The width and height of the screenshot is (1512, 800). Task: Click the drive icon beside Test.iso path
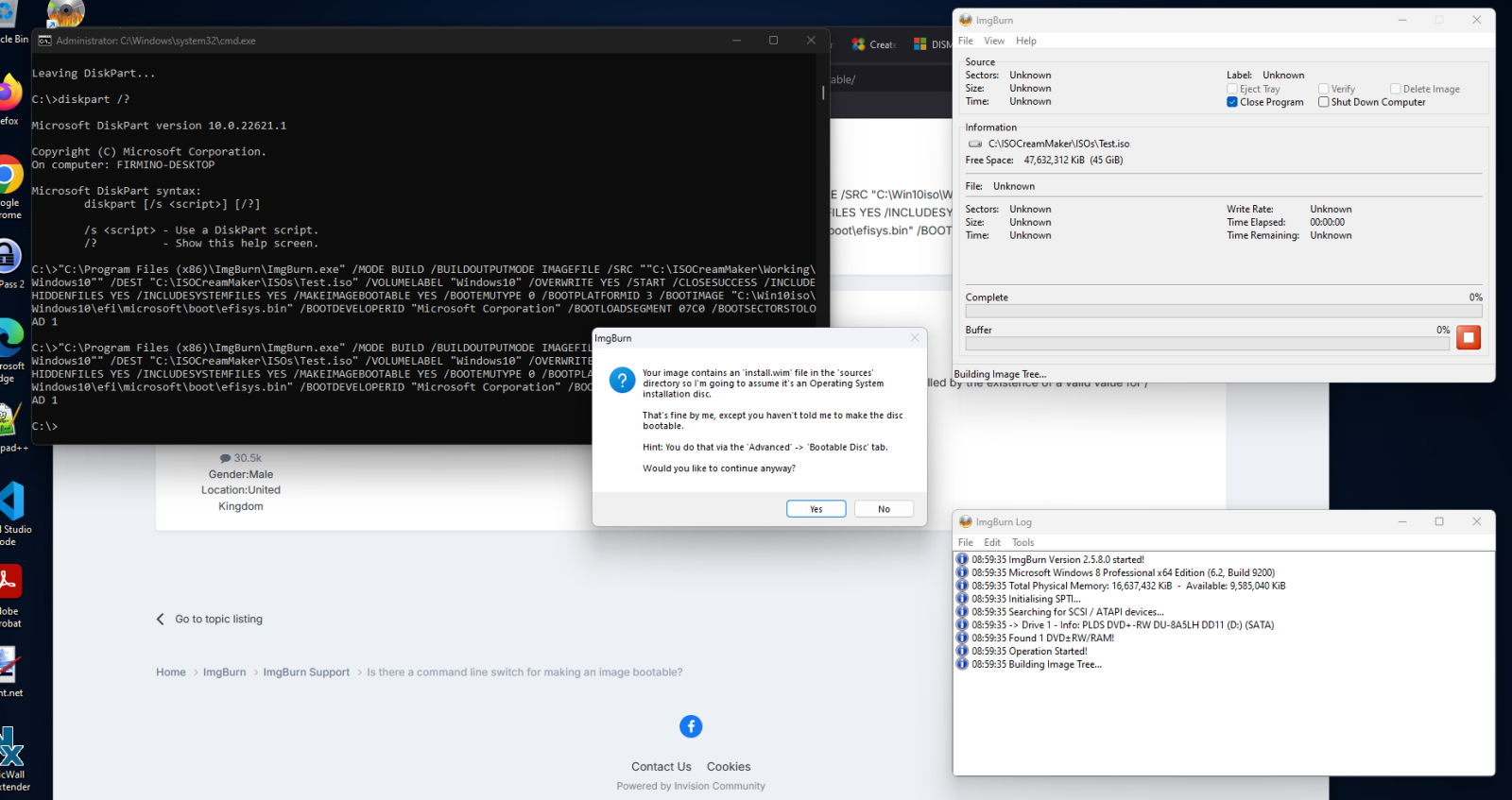pyautogui.click(x=975, y=144)
